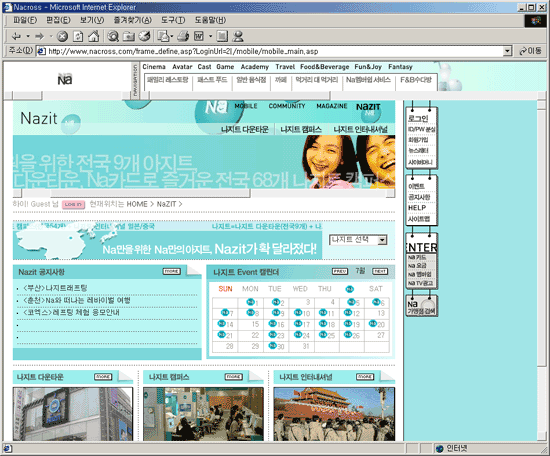The image size is (550, 456).
Task: Open the 즐겨찾기(A) menu
Action: click(x=133, y=20)
